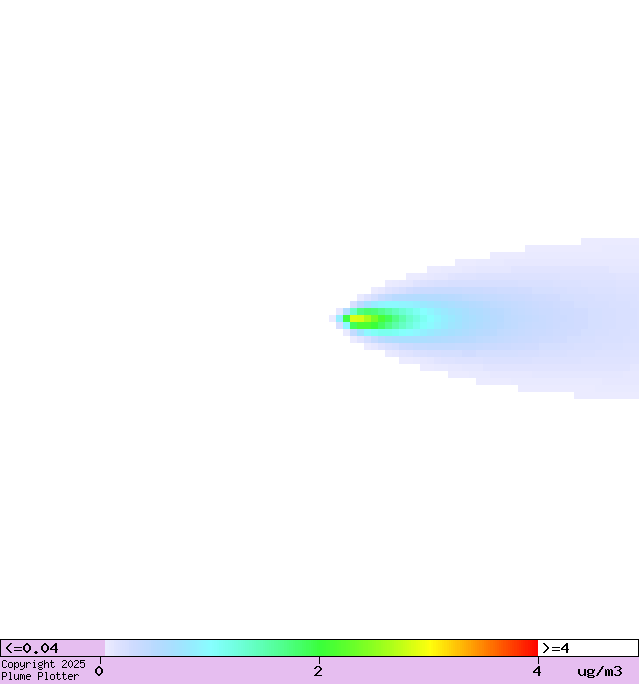The height and width of the screenshot is (684, 639).
Task: Click the ">=4" legend box
Action: point(587,648)
